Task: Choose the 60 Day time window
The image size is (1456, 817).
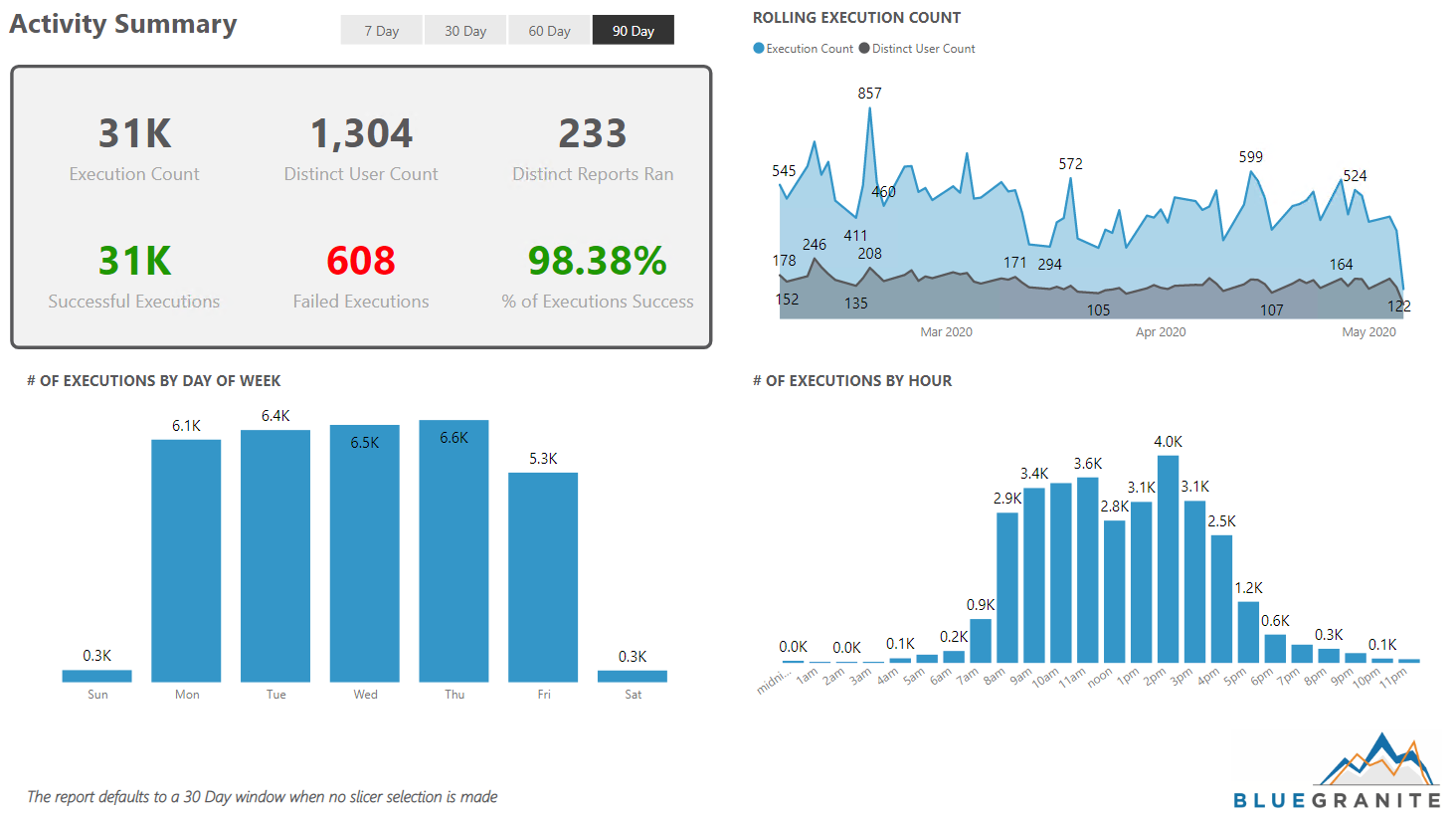Action: pos(549,30)
